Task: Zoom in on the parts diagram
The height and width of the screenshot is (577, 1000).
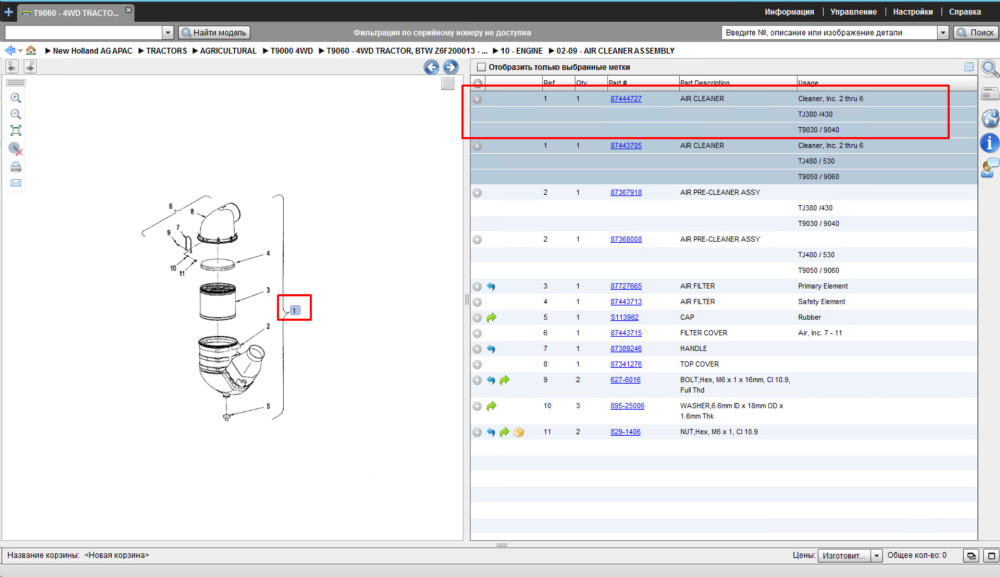Action: click(15, 98)
